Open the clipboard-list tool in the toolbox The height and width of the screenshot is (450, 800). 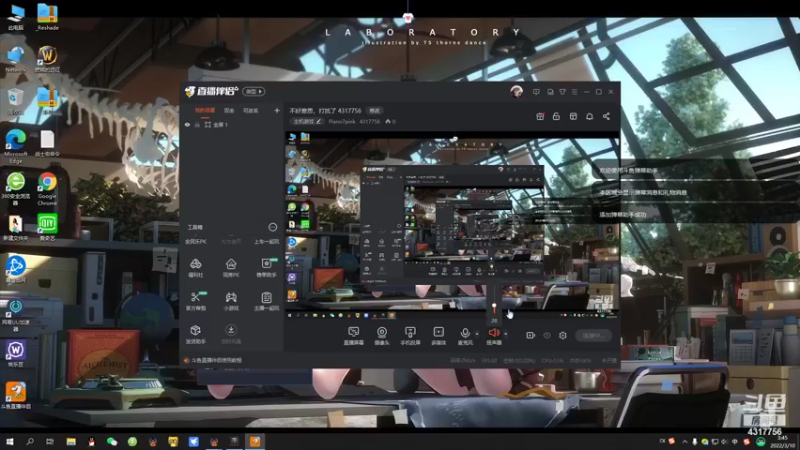pyautogui.click(x=266, y=301)
